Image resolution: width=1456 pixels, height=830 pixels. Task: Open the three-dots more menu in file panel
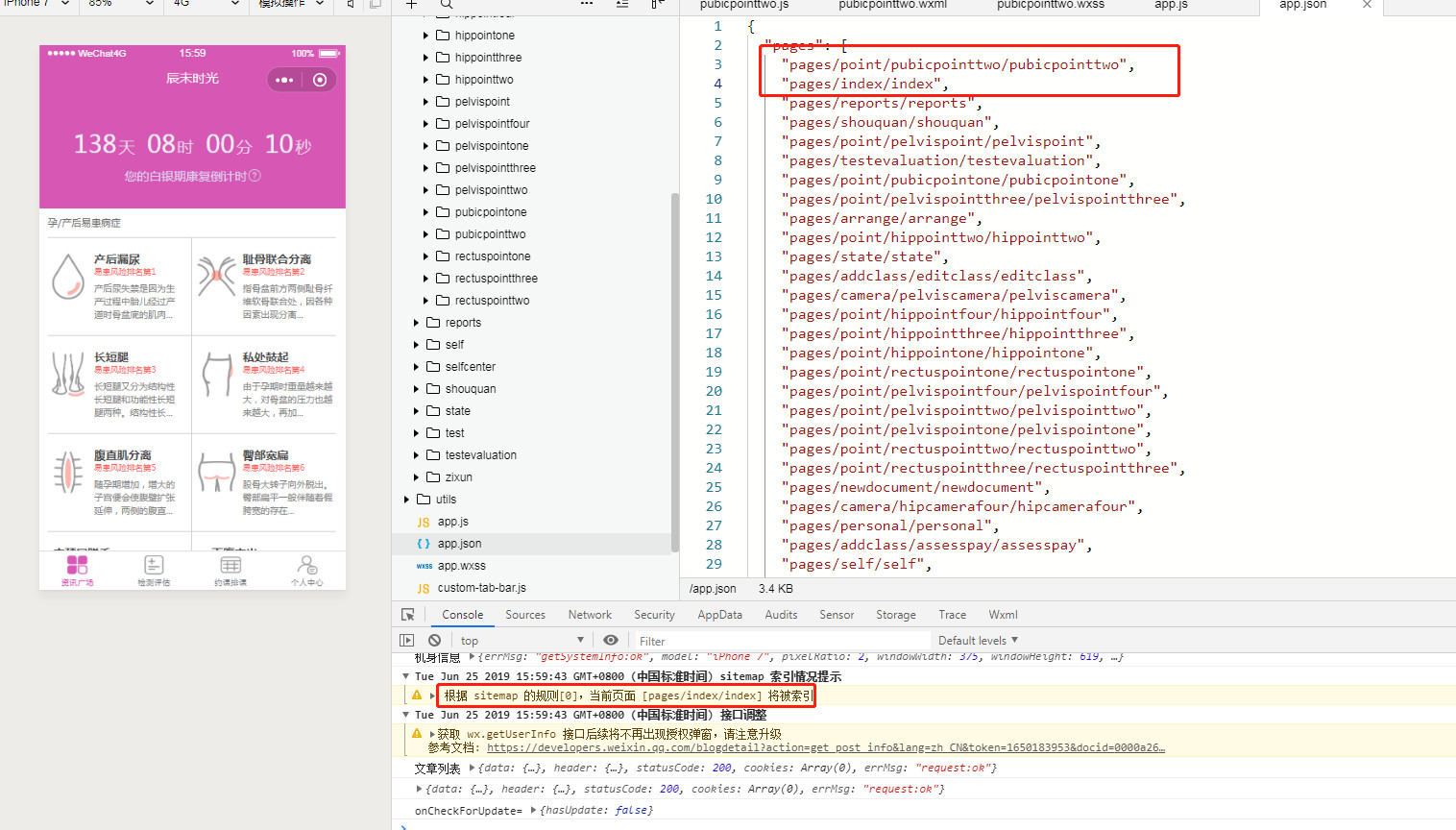[x=587, y=4]
